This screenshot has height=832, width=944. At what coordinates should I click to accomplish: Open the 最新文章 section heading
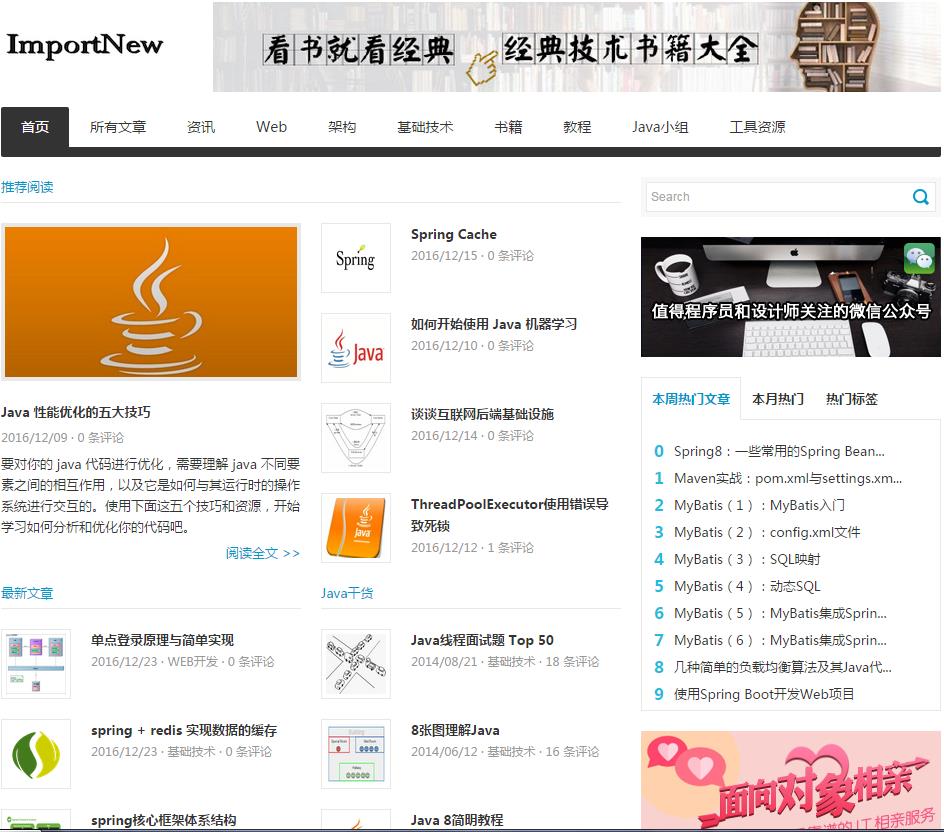coord(27,593)
